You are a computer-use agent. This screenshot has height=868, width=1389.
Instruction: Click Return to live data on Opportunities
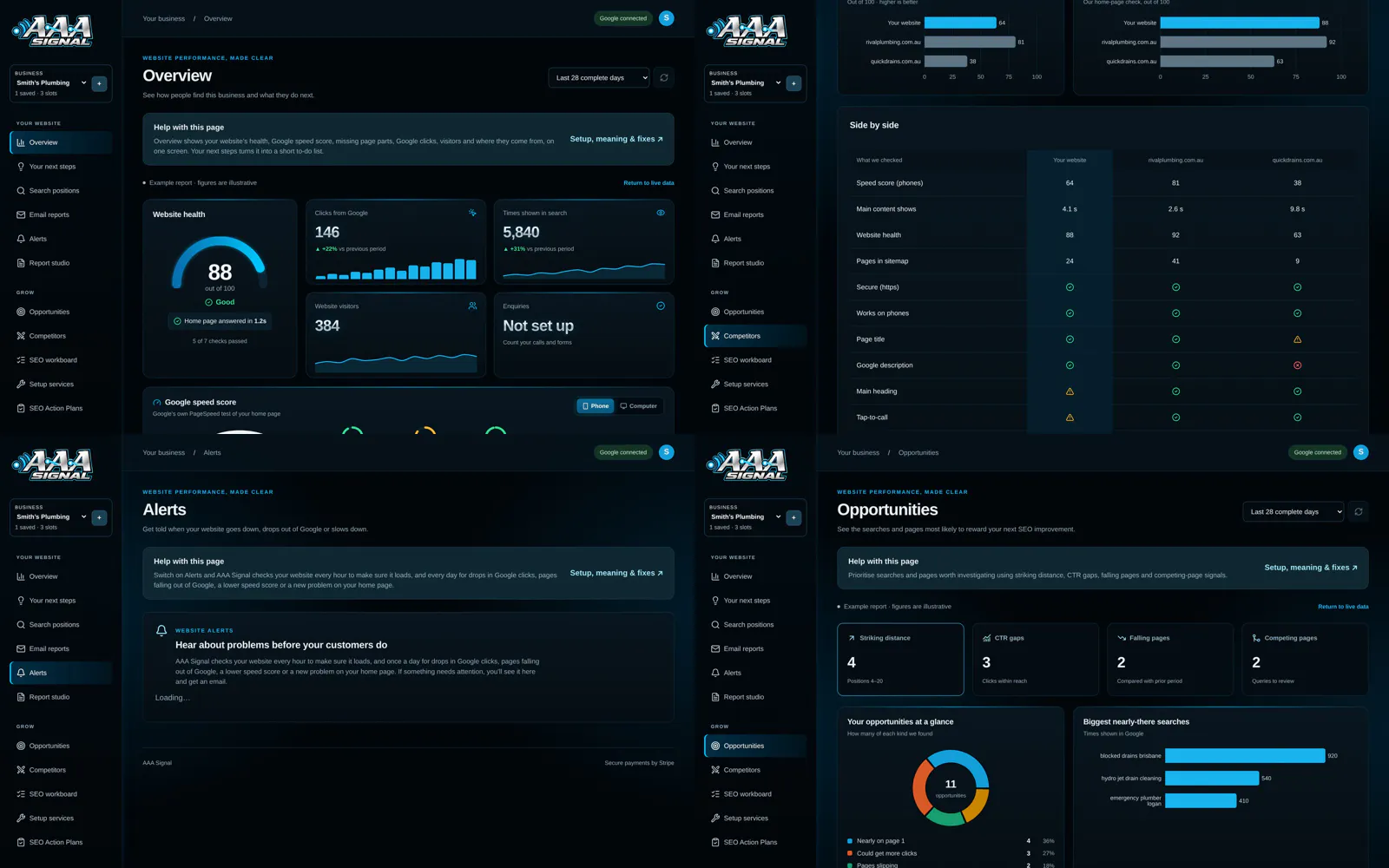coord(1343,607)
